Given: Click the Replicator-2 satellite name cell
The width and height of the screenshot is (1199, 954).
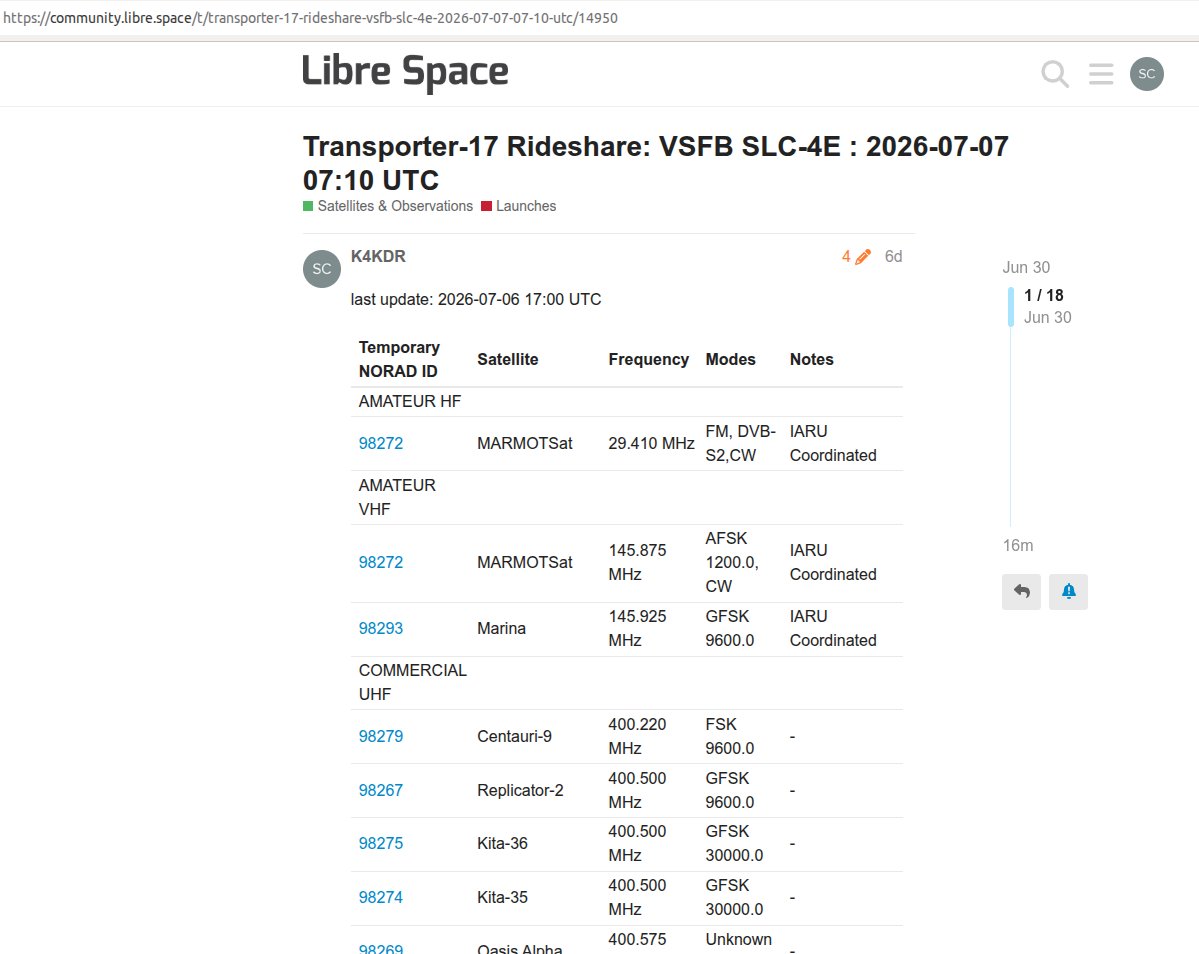Looking at the screenshot, I should click(x=520, y=790).
